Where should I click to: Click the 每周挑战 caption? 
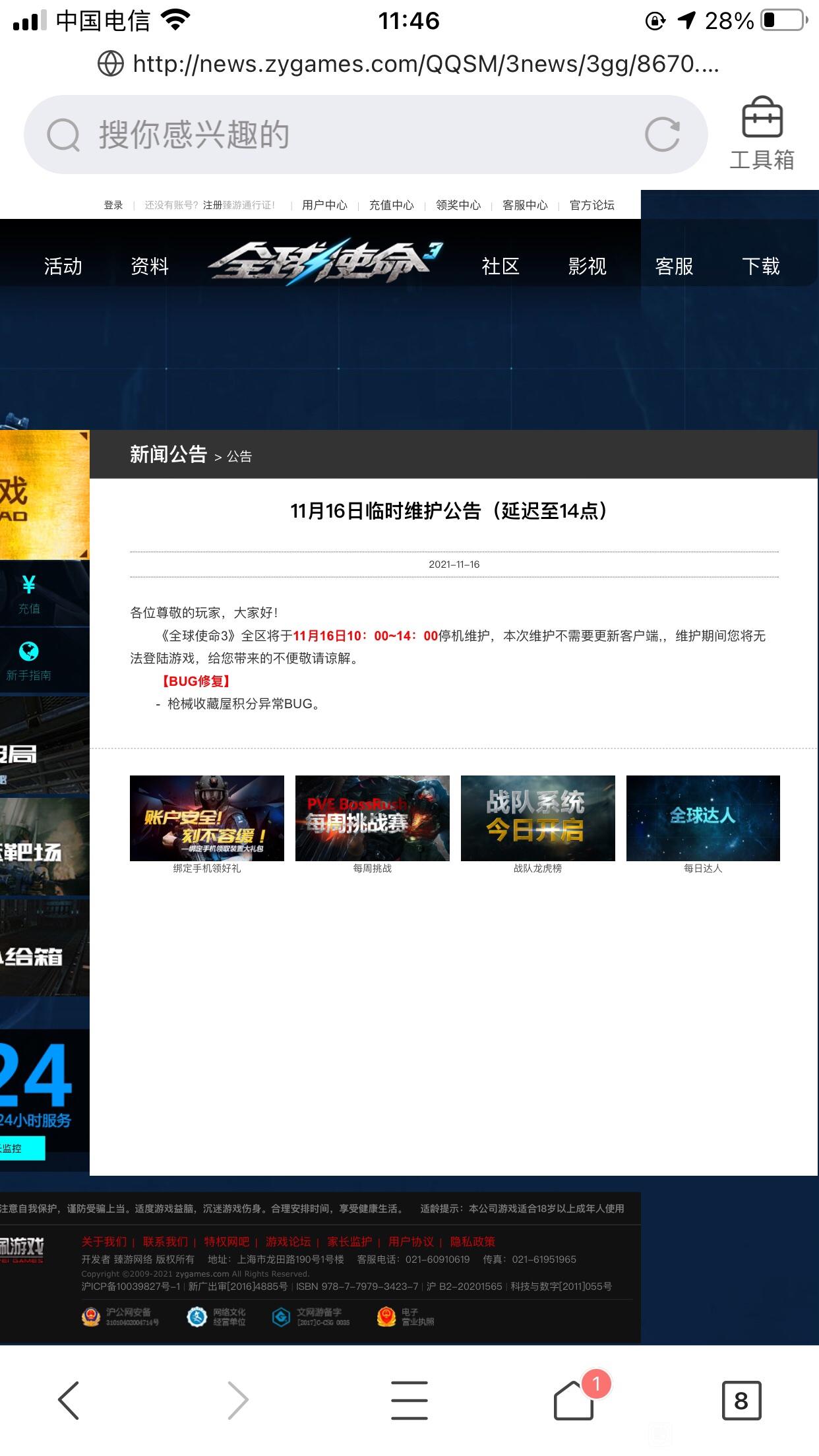pos(373,868)
